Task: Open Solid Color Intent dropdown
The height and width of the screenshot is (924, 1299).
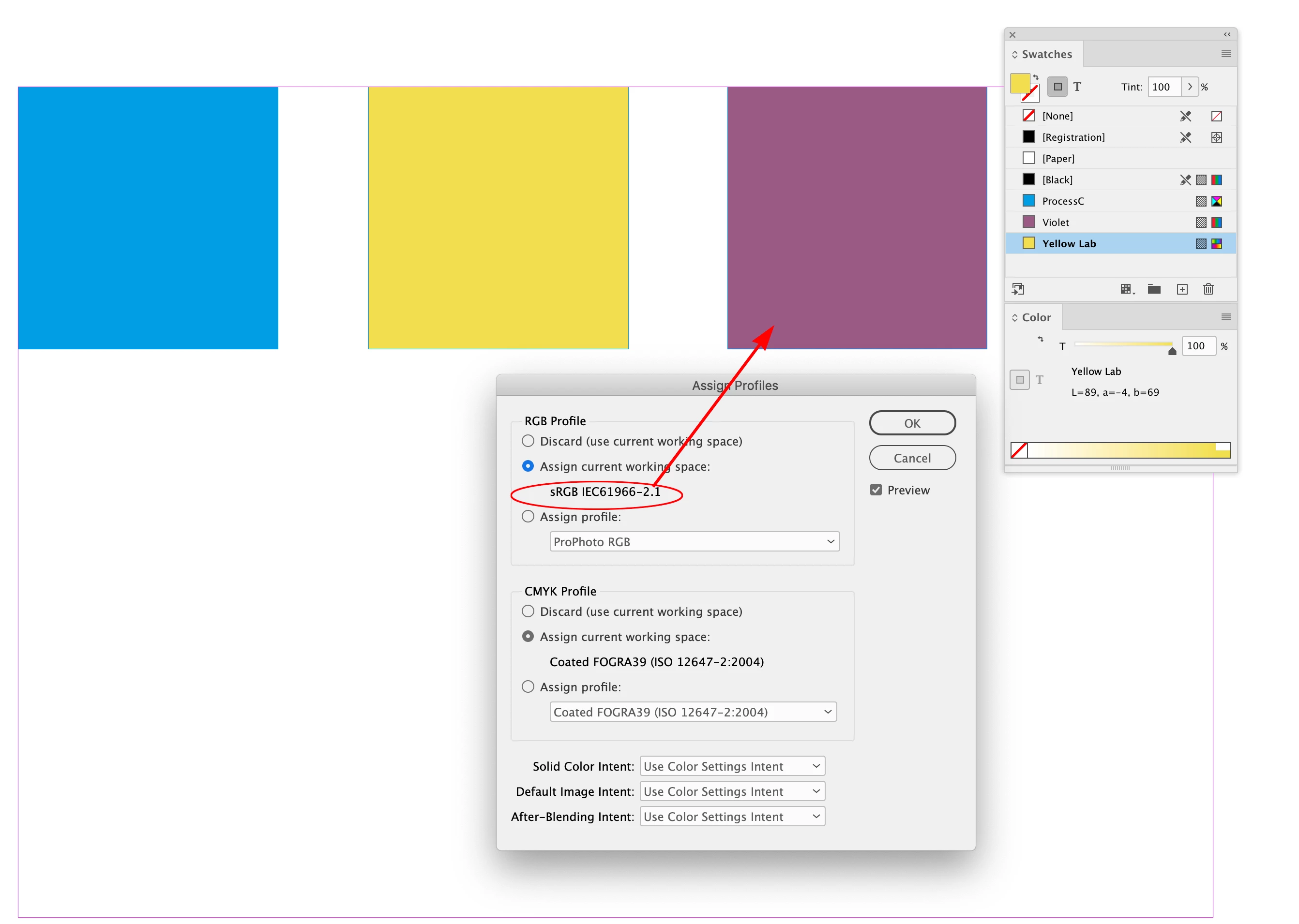Action: [x=732, y=766]
